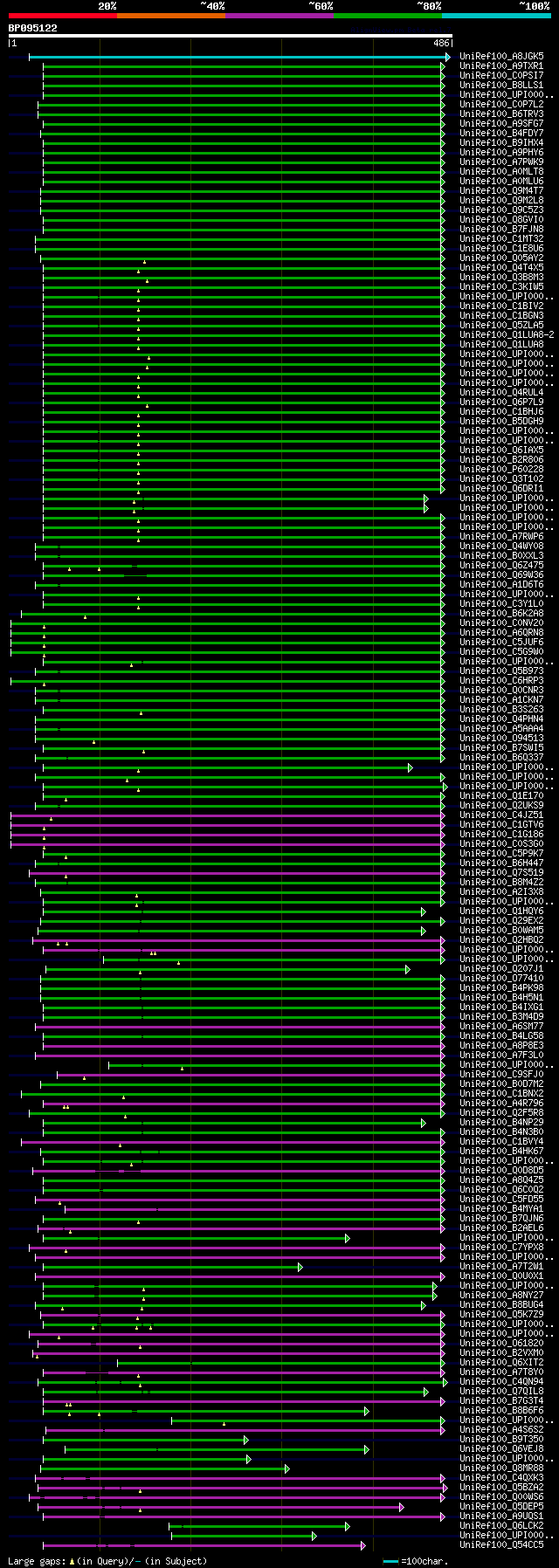Click the white query ruler bar
Viewport: 559px width, 1568px height.
231,36
